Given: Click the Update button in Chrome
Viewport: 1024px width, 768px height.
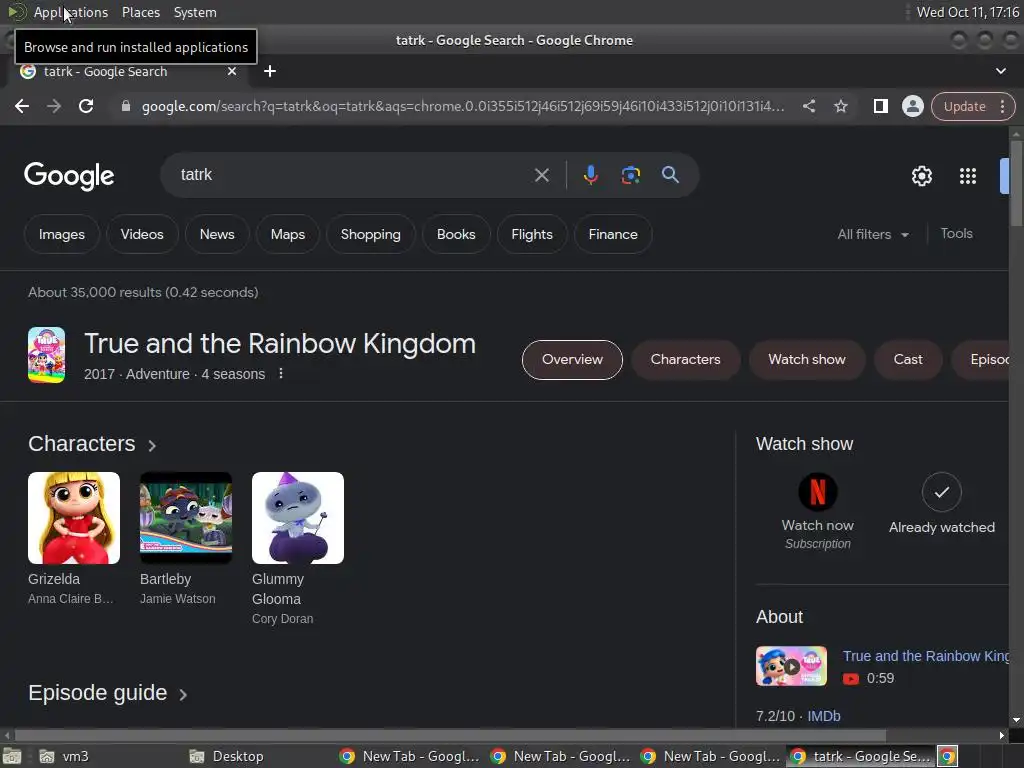Looking at the screenshot, I should pyautogui.click(x=964, y=106).
